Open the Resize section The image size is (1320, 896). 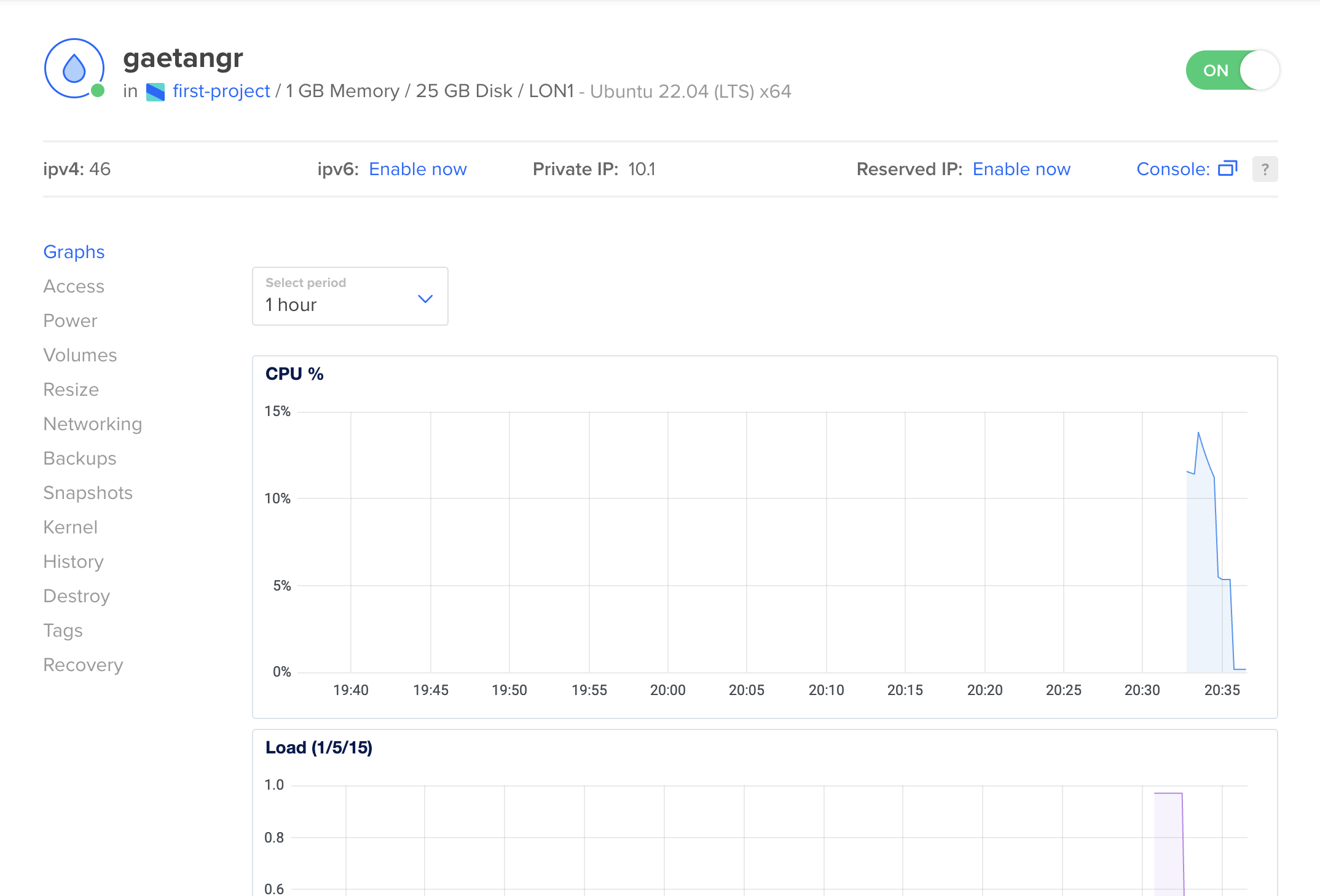click(x=71, y=390)
